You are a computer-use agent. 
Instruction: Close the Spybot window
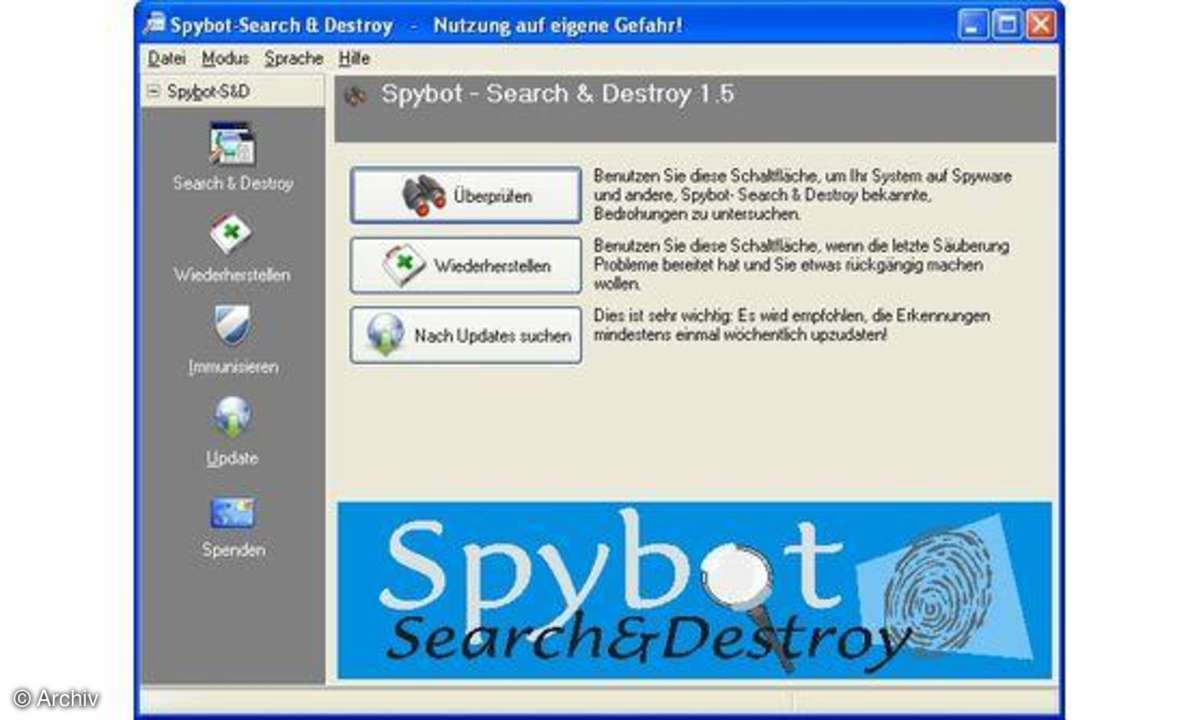point(1040,25)
